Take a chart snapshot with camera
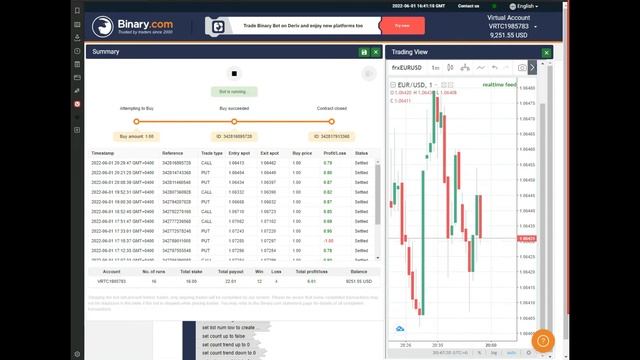 (x=522, y=68)
